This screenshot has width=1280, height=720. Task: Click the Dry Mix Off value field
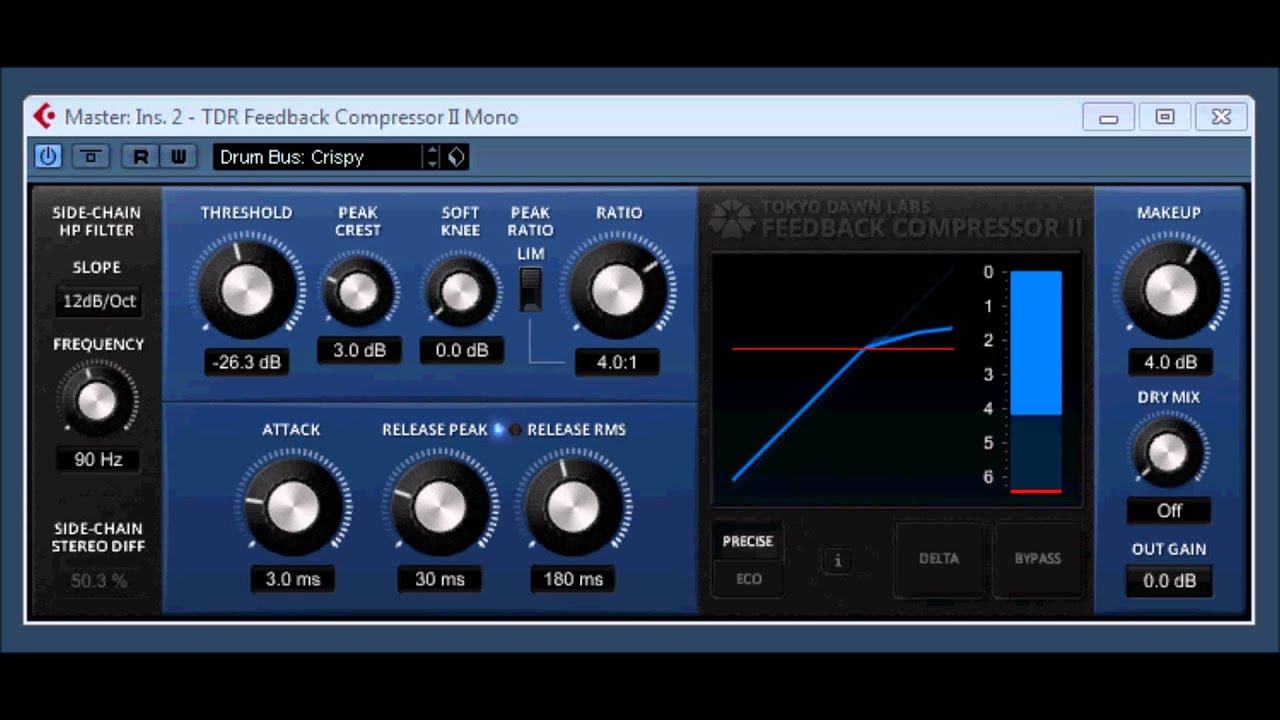coord(1169,511)
